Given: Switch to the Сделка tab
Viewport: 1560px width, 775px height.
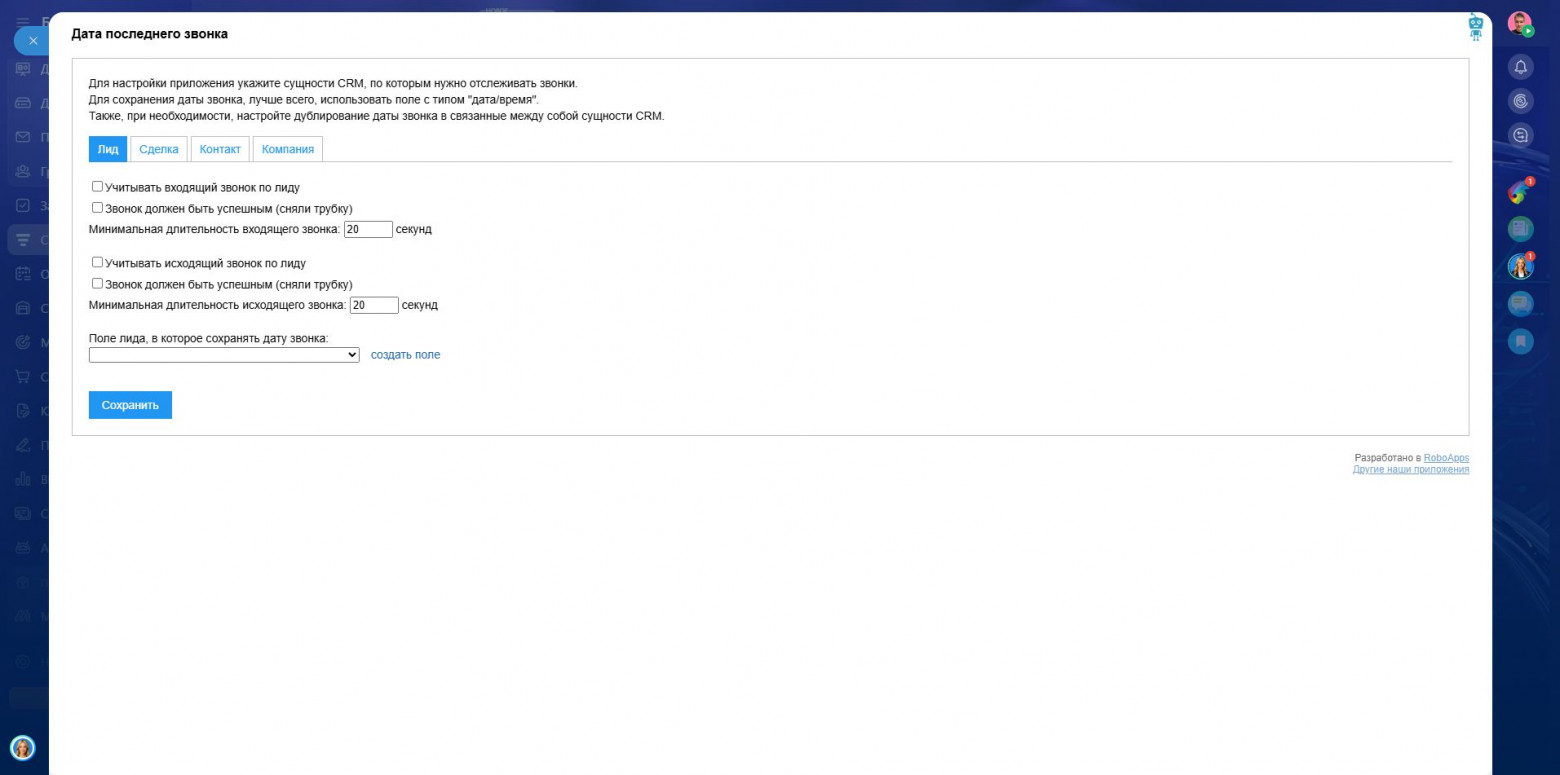Looking at the screenshot, I should tap(159, 149).
